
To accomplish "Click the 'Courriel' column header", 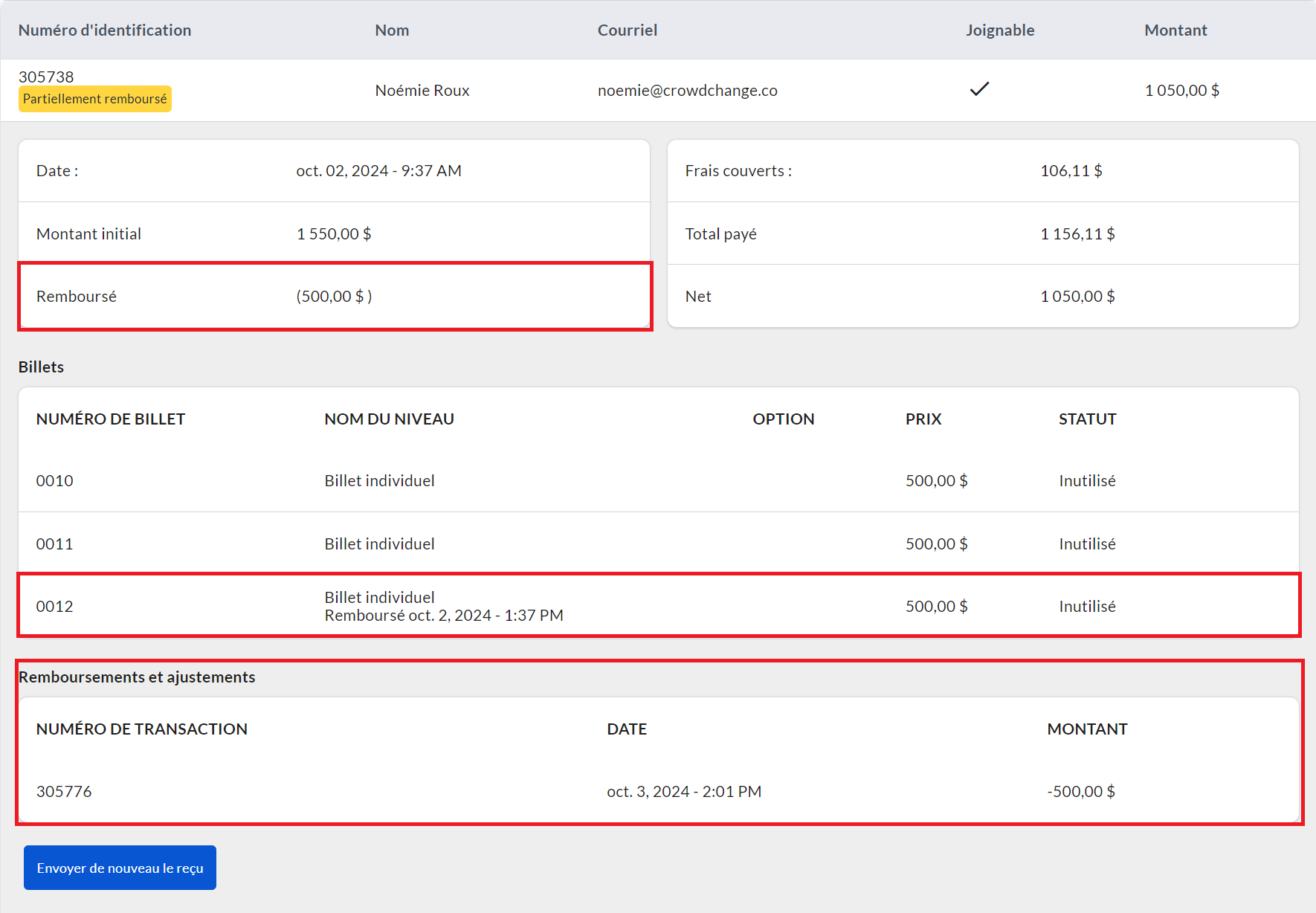I will [x=627, y=30].
